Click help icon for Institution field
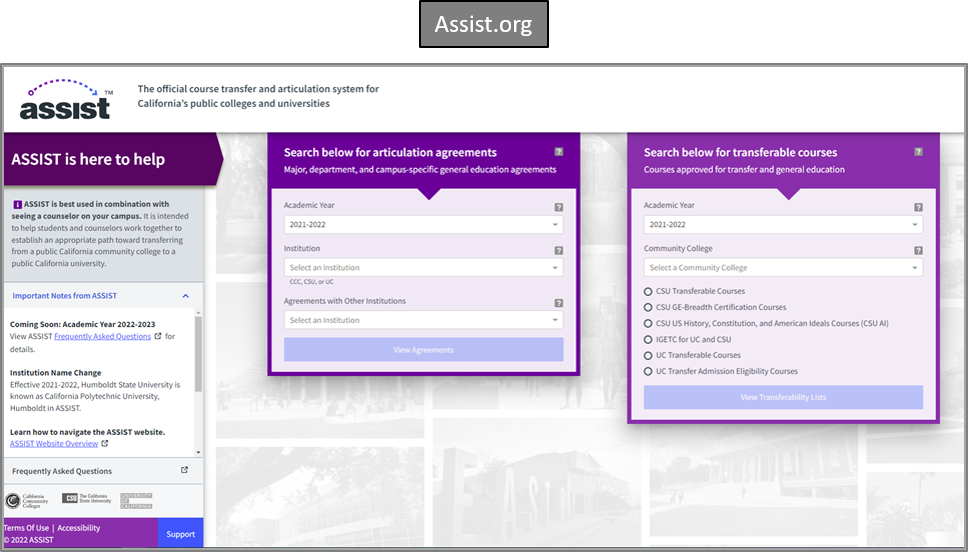Image resolution: width=968 pixels, height=552 pixels. pyautogui.click(x=558, y=250)
